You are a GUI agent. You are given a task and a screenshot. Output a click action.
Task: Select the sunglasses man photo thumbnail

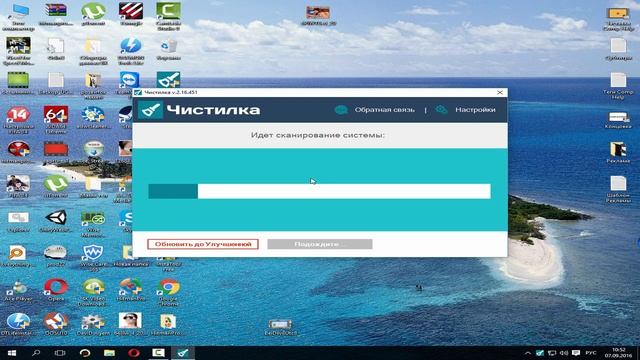click(131, 324)
